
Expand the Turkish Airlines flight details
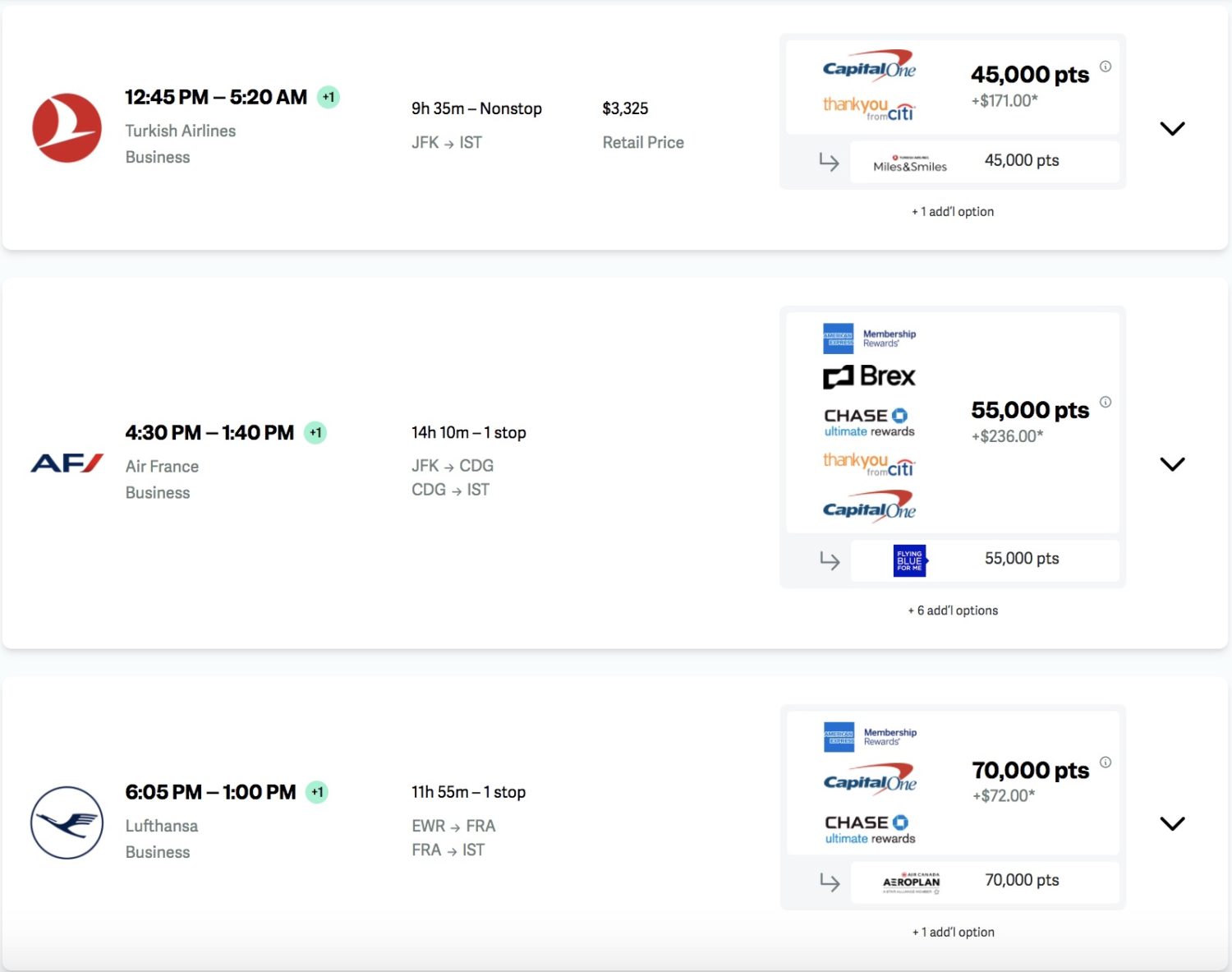[1172, 128]
